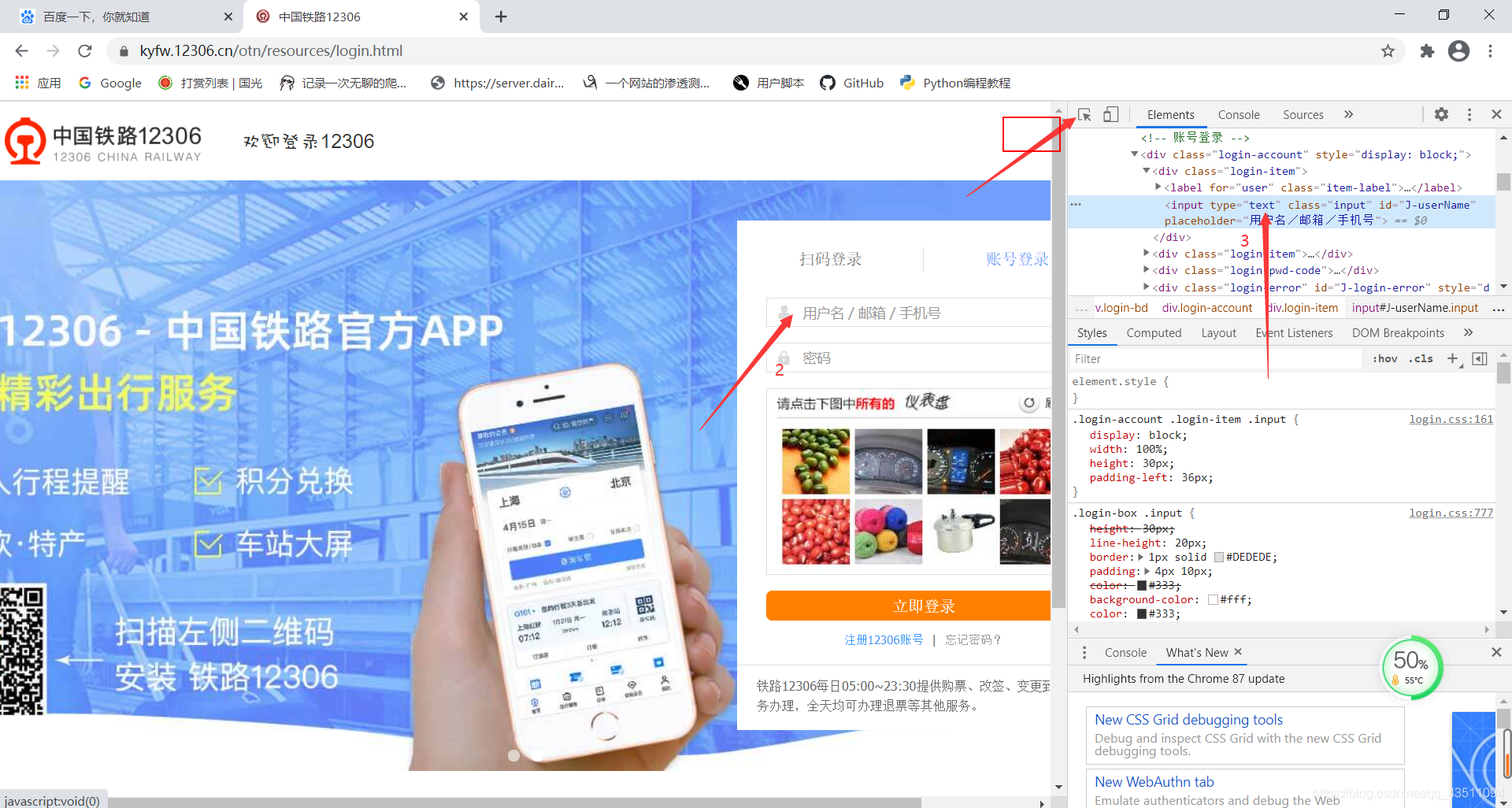Screen dimensions: 1512x808
Task: Select input#J-userName.input breadcrumb
Action: pyautogui.click(x=1415, y=308)
